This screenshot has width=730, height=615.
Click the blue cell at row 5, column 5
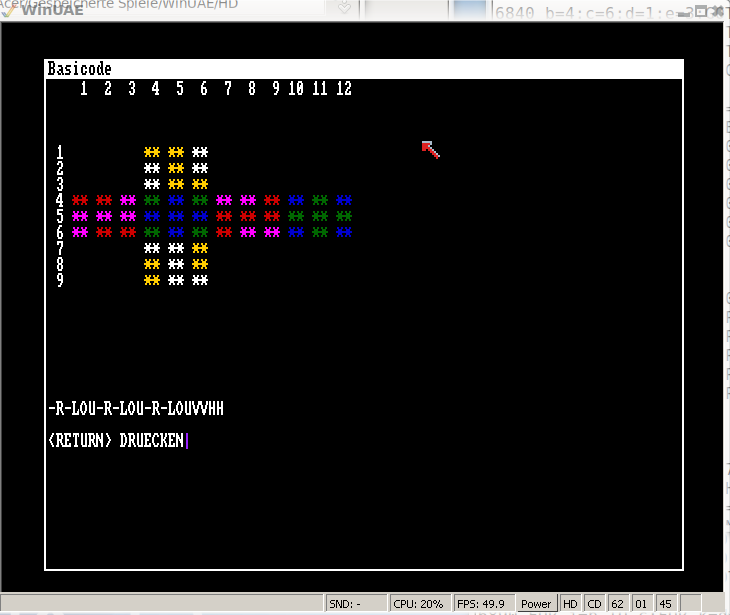point(176,217)
